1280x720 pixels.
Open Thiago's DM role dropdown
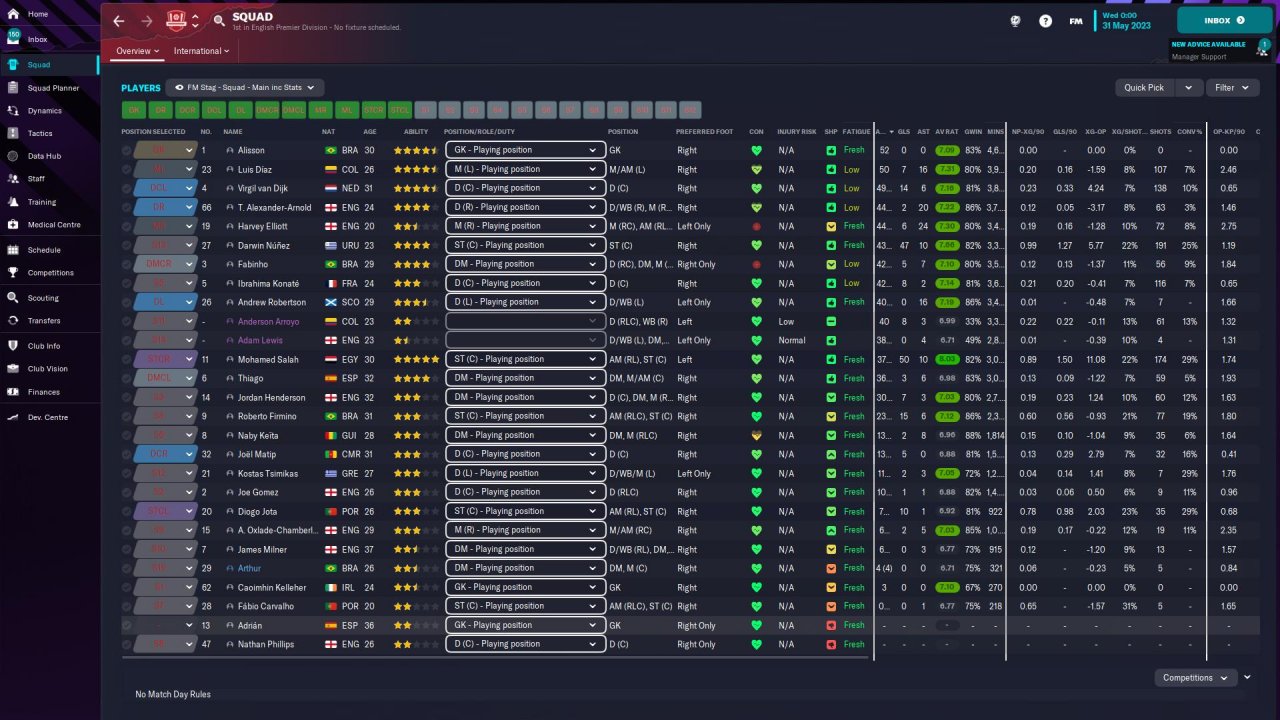click(526, 378)
